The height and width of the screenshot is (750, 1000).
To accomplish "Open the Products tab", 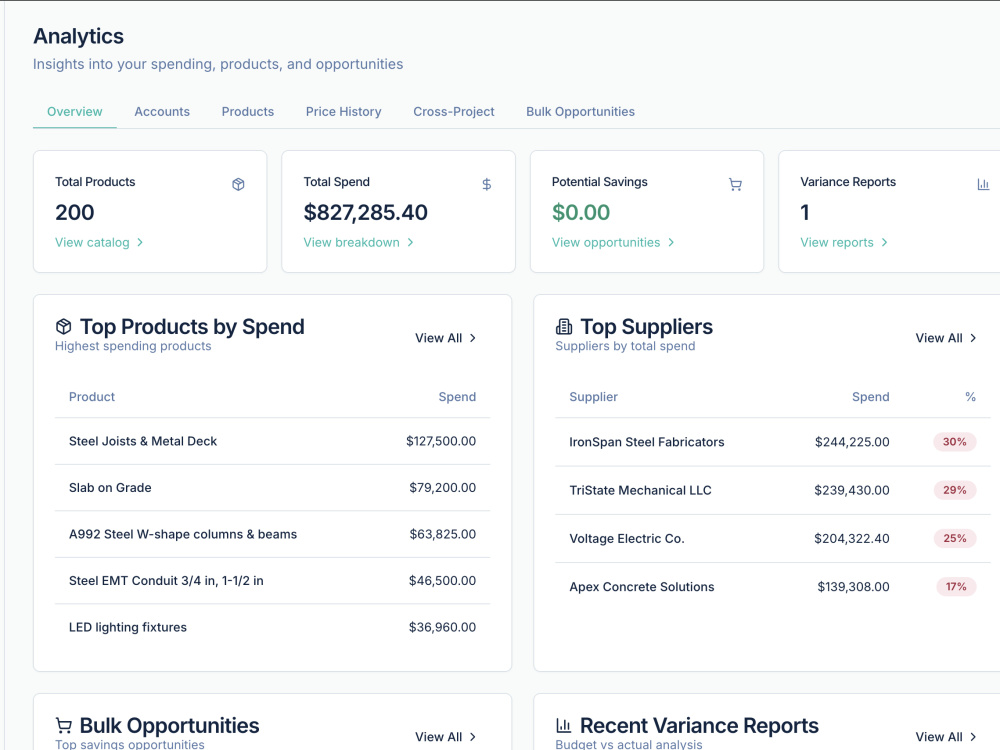I will point(247,112).
